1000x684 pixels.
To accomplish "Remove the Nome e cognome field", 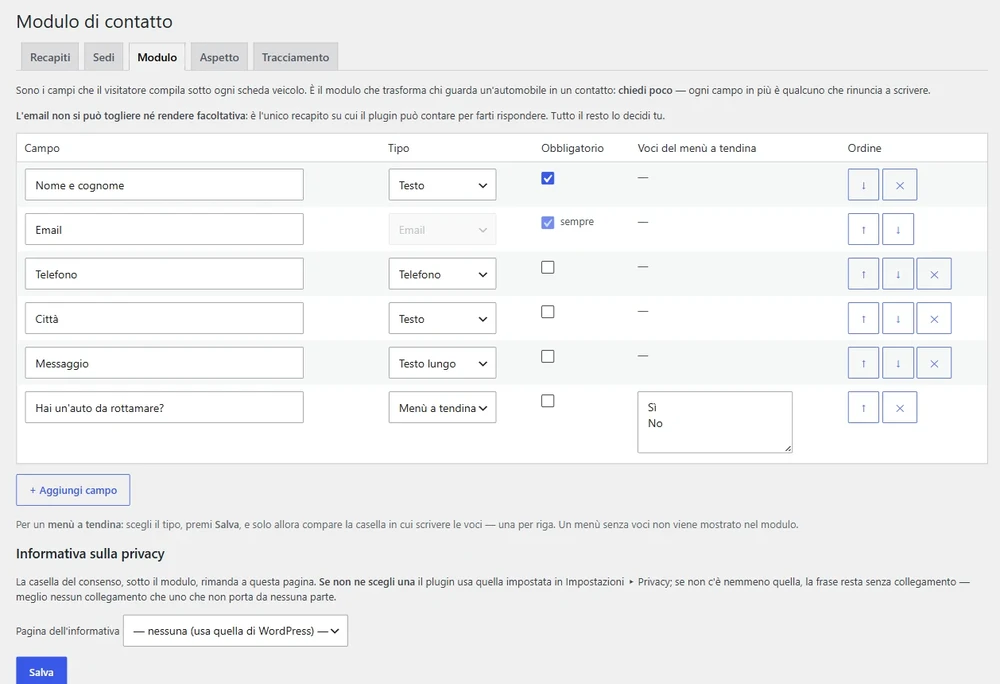I will coord(899,185).
